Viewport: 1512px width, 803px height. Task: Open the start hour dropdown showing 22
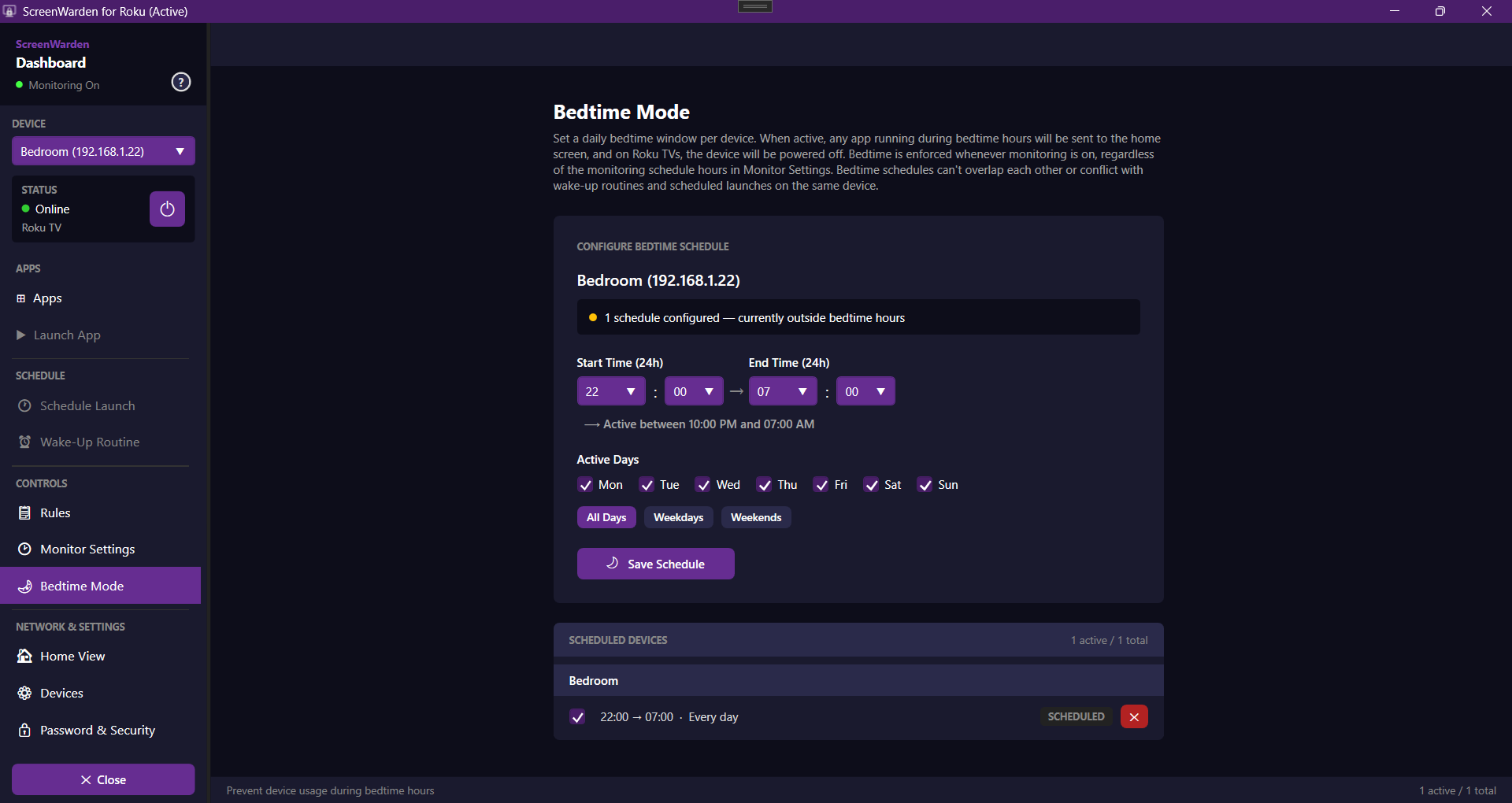point(611,391)
